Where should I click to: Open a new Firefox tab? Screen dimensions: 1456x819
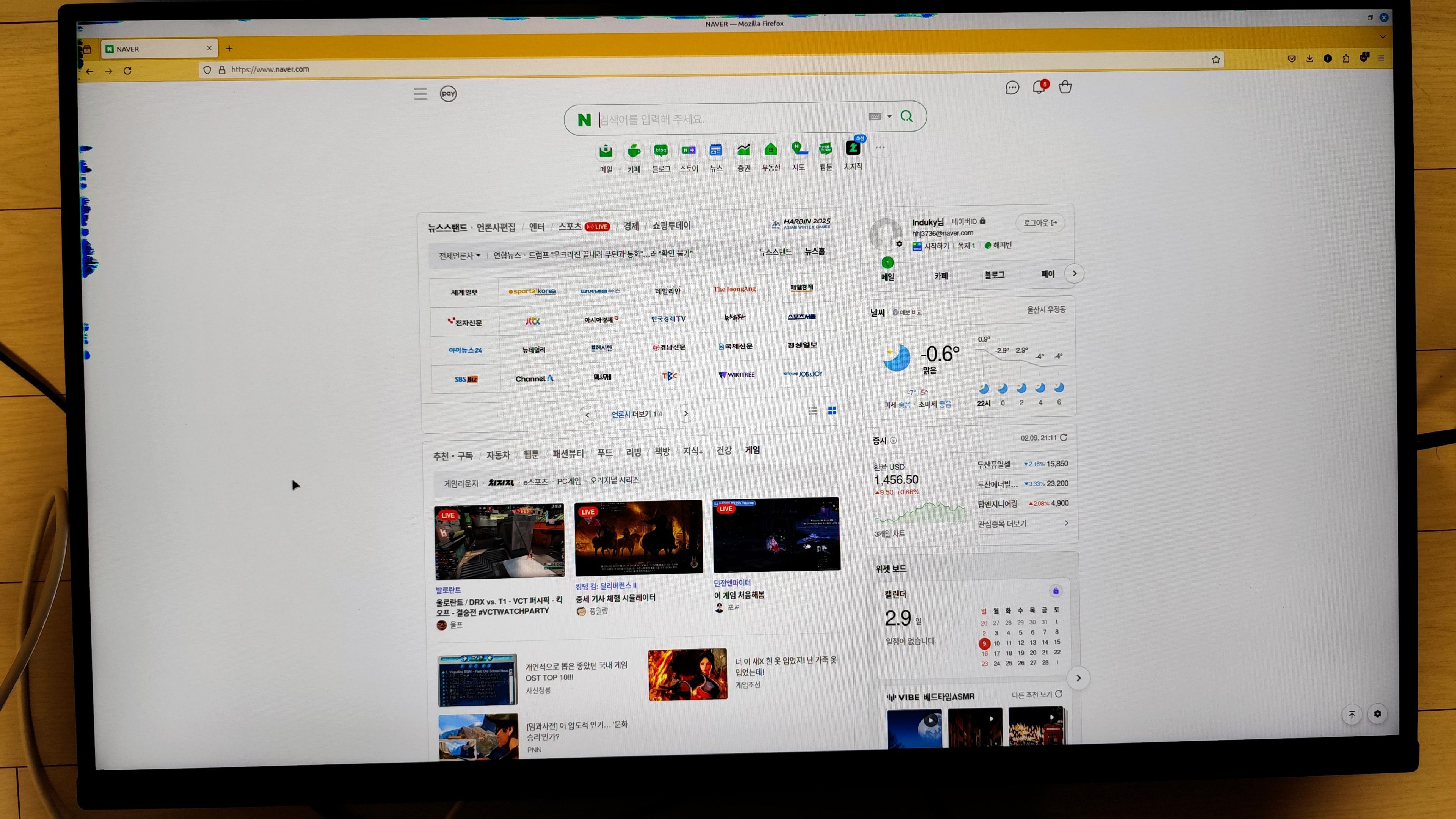pyautogui.click(x=229, y=48)
